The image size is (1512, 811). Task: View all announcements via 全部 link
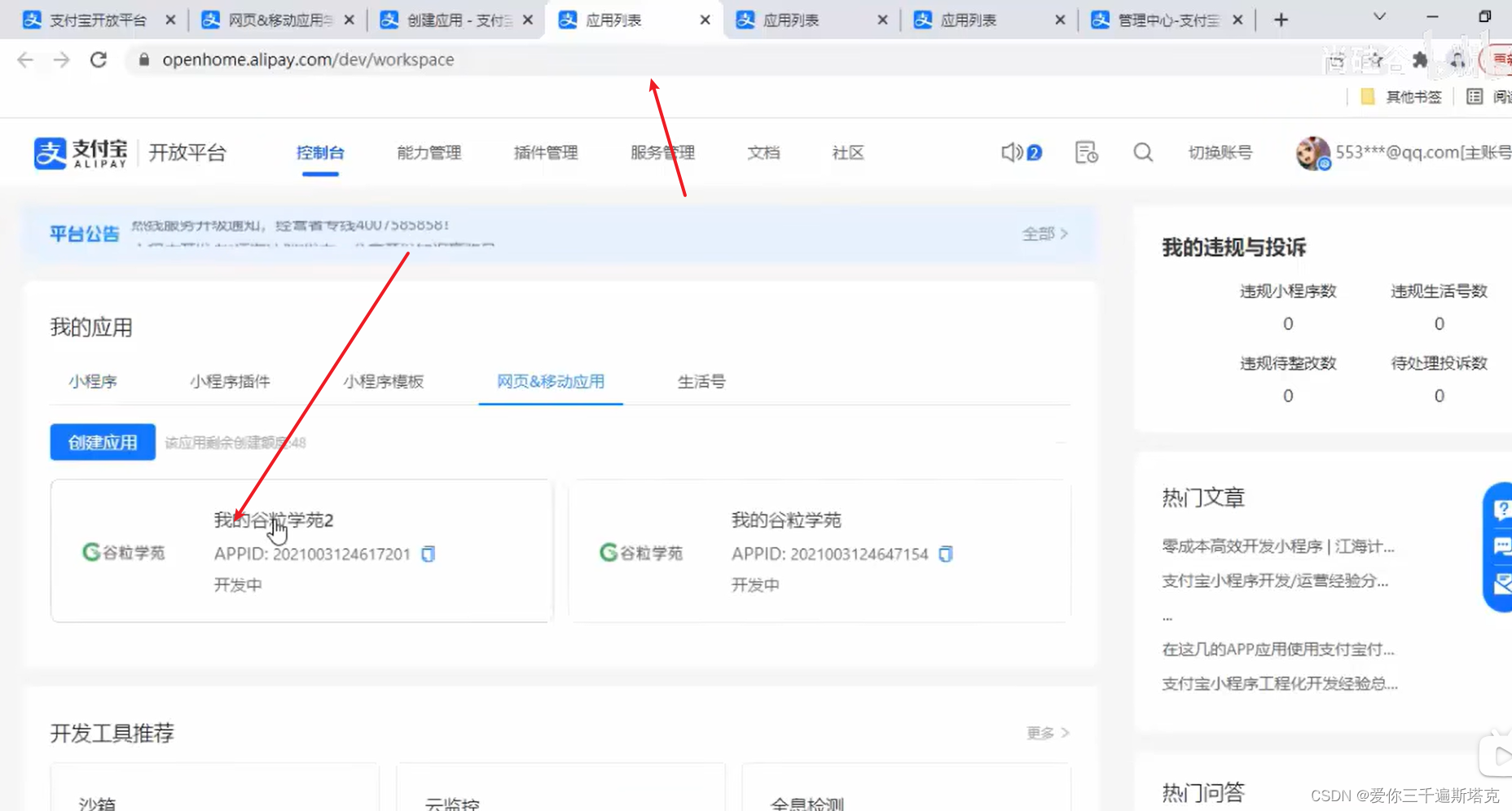(x=1045, y=234)
